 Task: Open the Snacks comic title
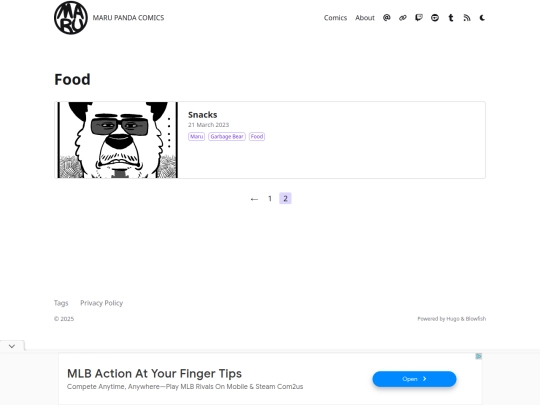[202, 115]
